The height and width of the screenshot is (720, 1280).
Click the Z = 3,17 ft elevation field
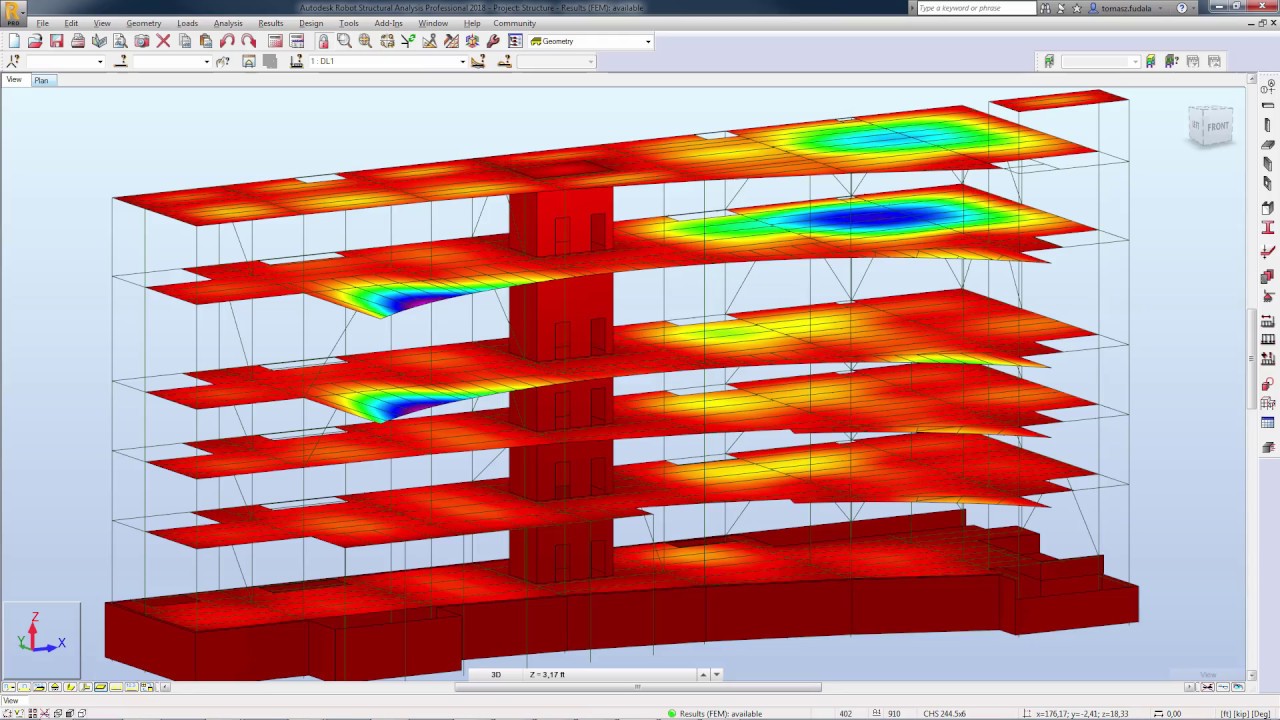click(610, 675)
